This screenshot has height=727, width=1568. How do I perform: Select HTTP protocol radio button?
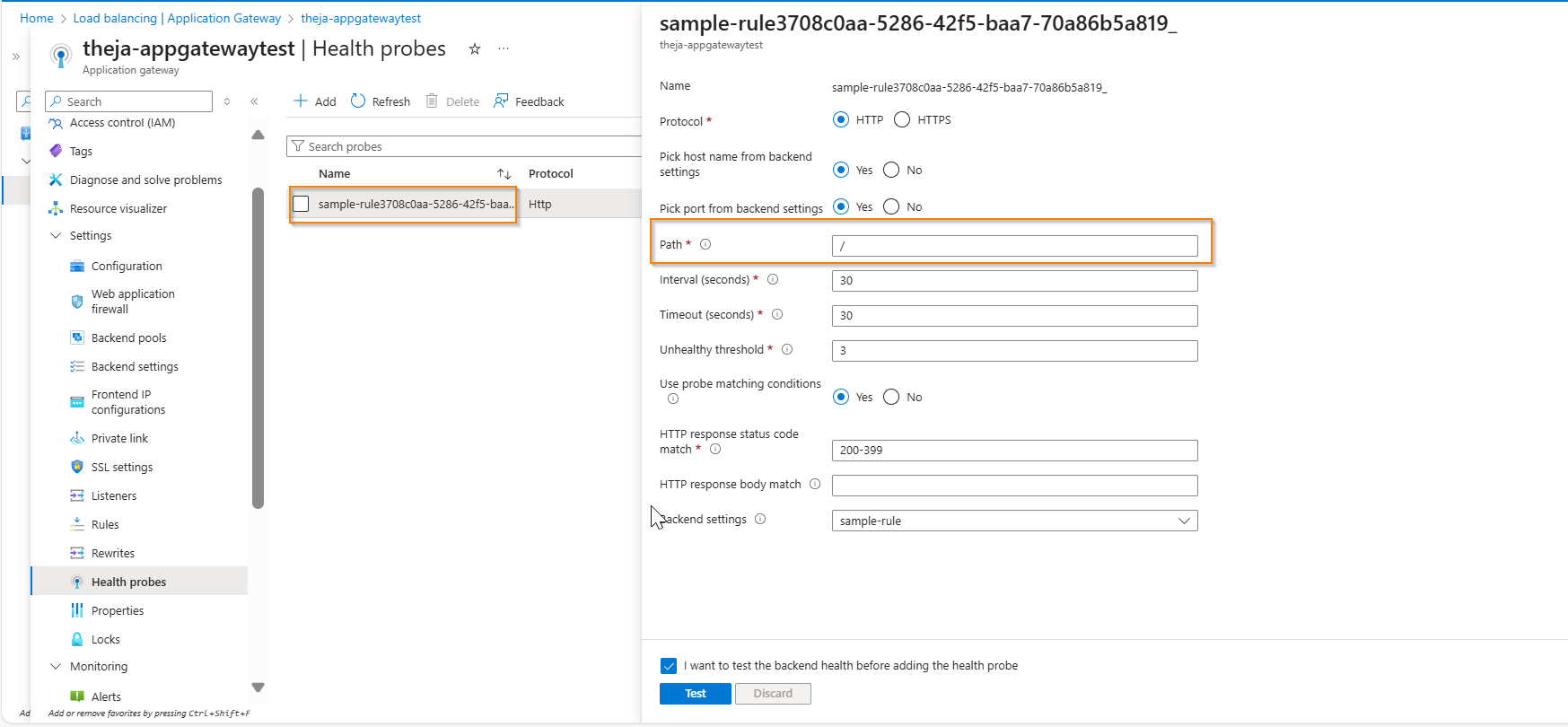coord(841,119)
